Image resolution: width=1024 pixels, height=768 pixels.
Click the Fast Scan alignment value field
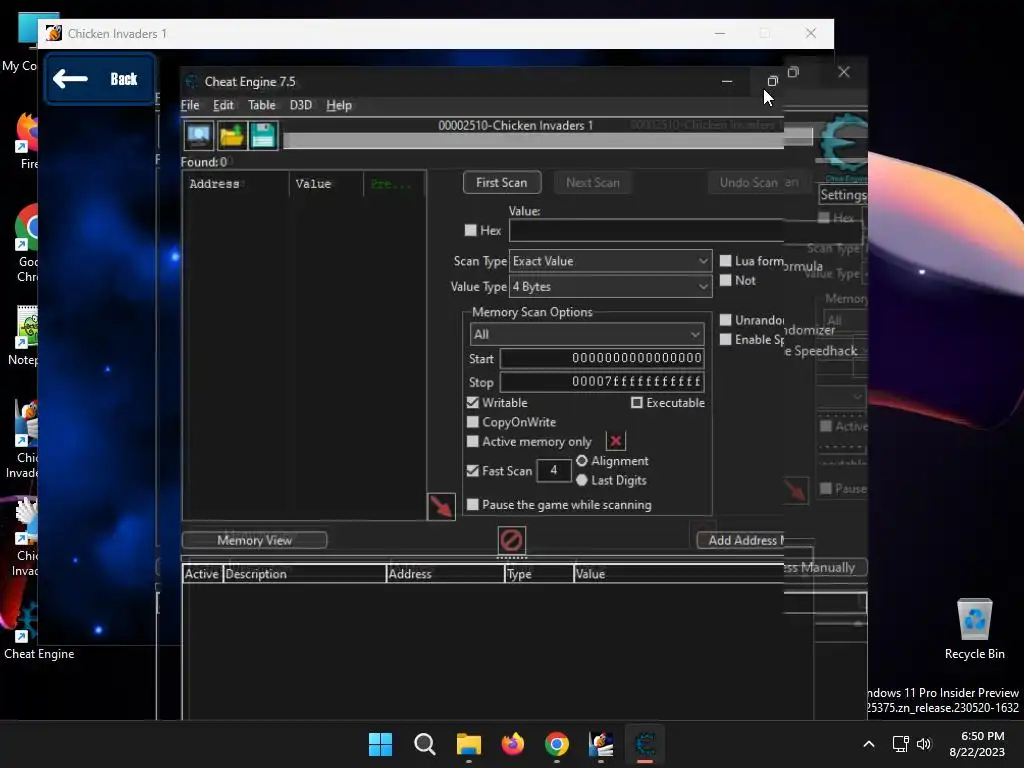[554, 470]
